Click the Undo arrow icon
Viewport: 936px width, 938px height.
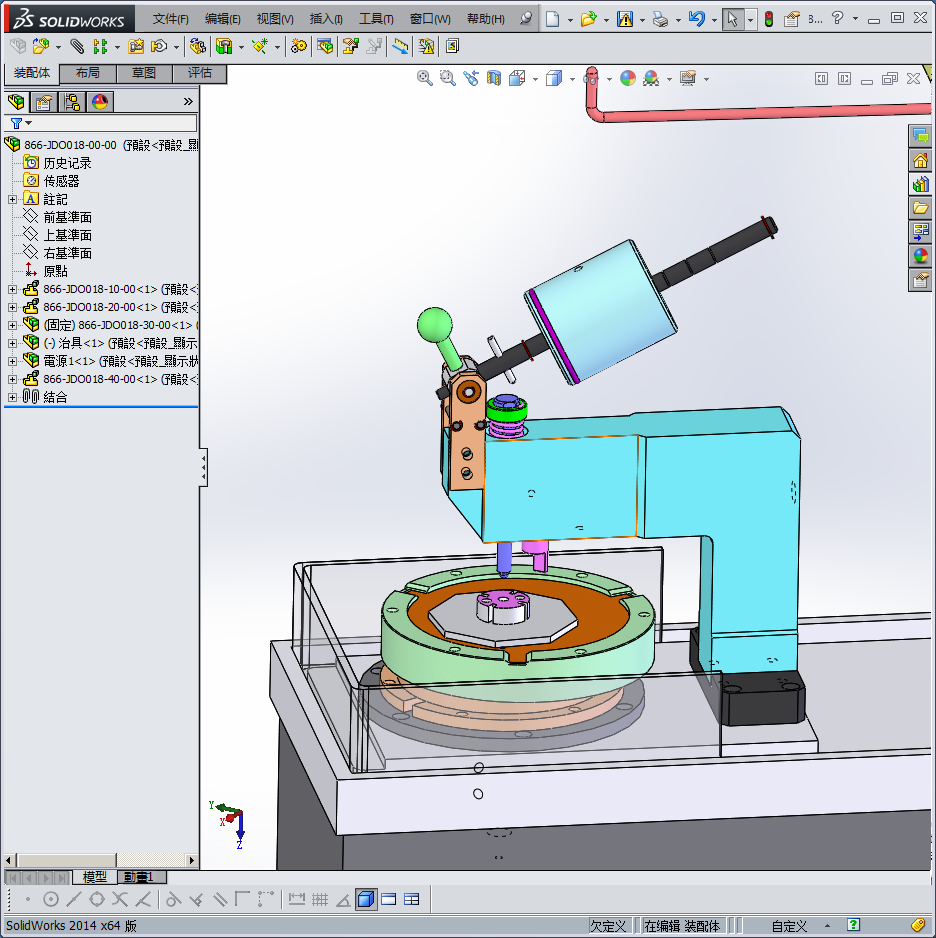tap(697, 19)
